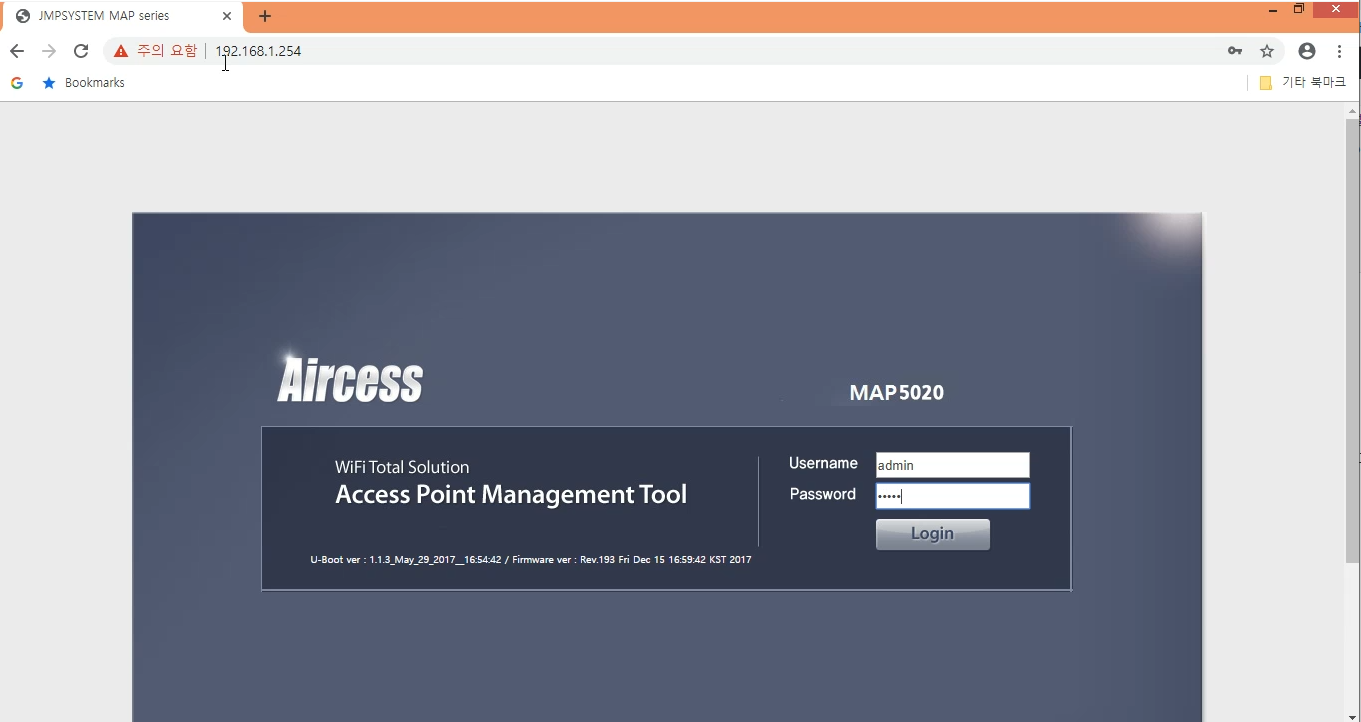Image resolution: width=1361 pixels, height=722 pixels.
Task: Restore down the browser window
Action: (x=1299, y=9)
